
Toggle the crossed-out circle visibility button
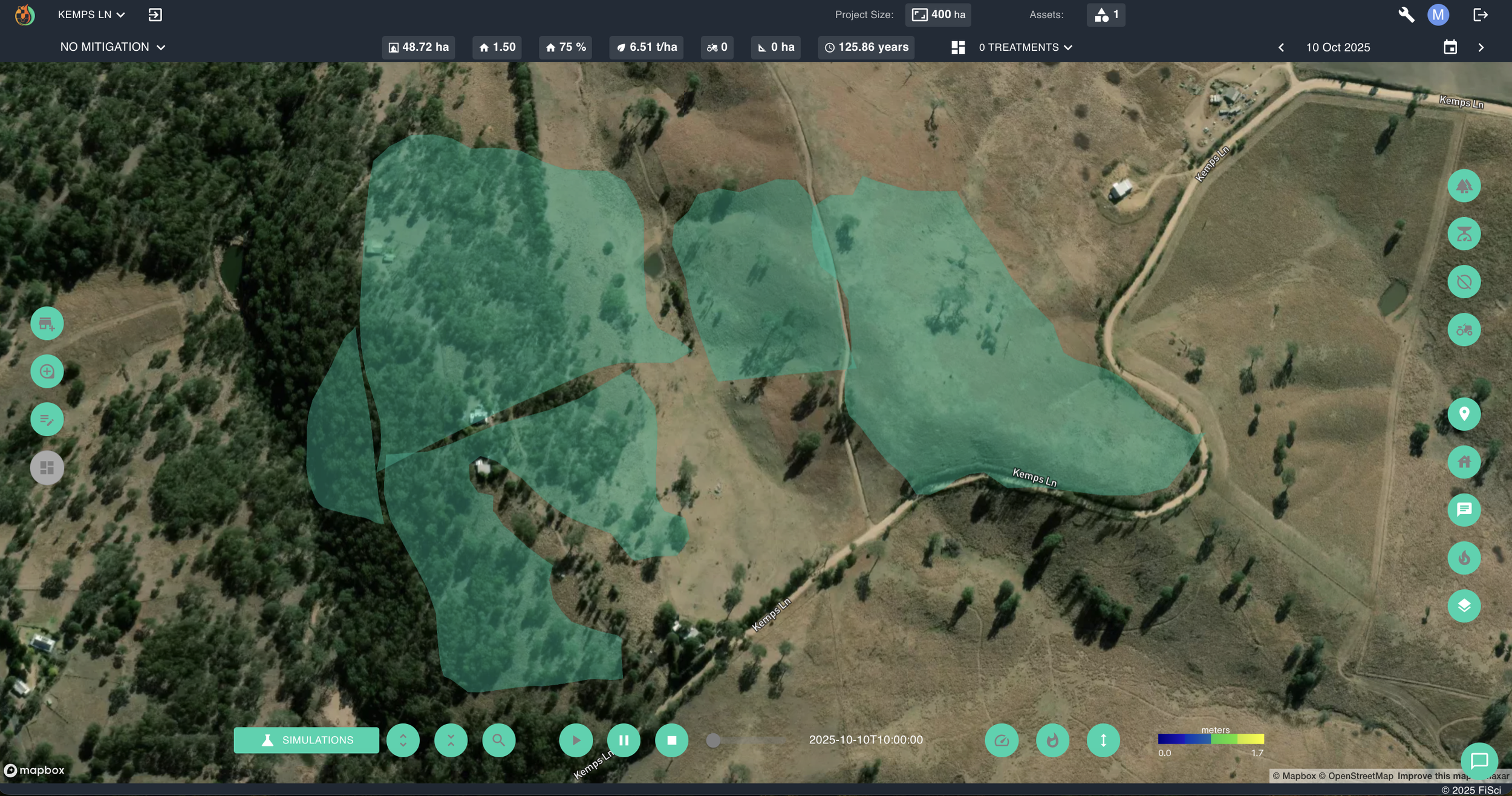(x=1464, y=282)
